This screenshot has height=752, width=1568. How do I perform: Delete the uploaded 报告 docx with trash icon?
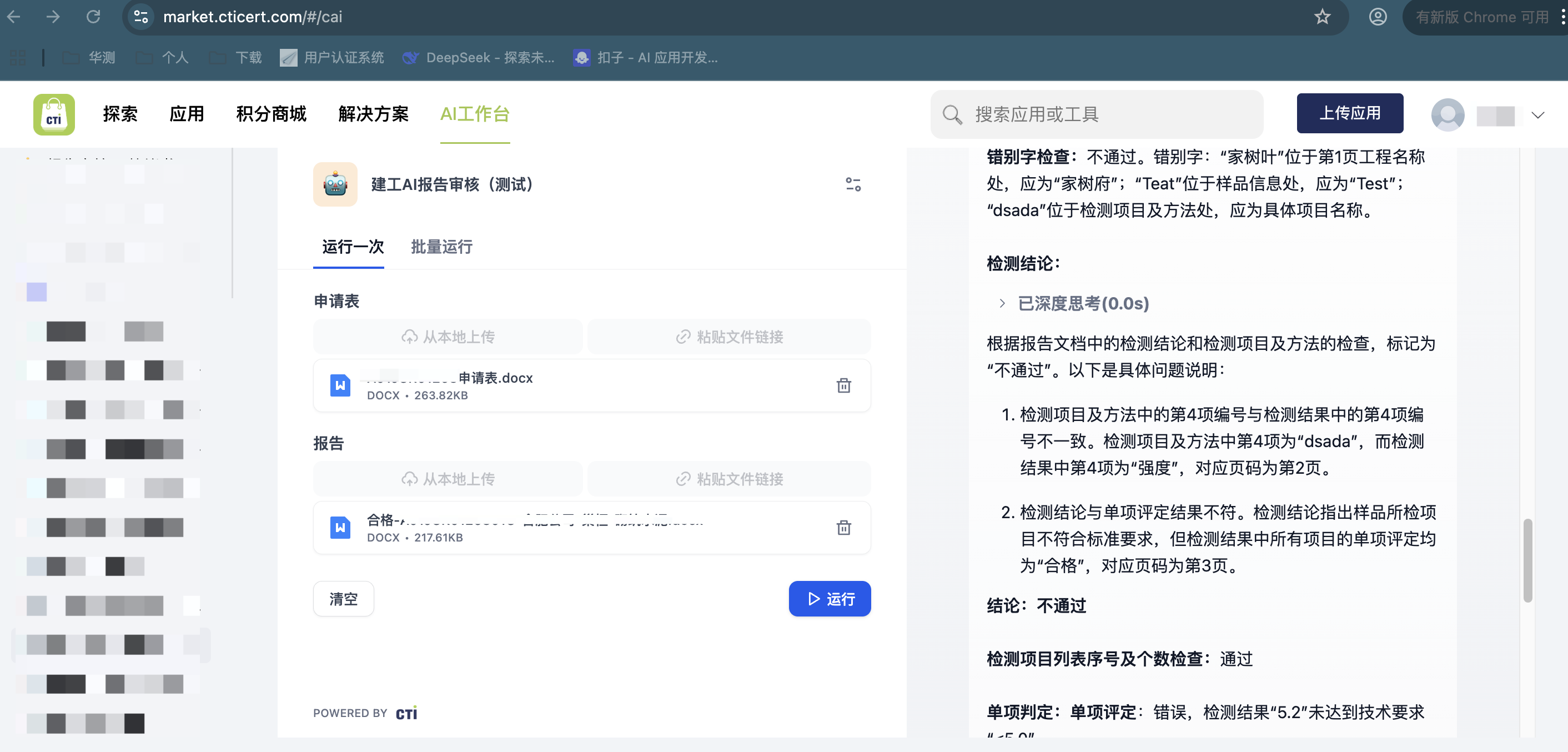point(843,527)
